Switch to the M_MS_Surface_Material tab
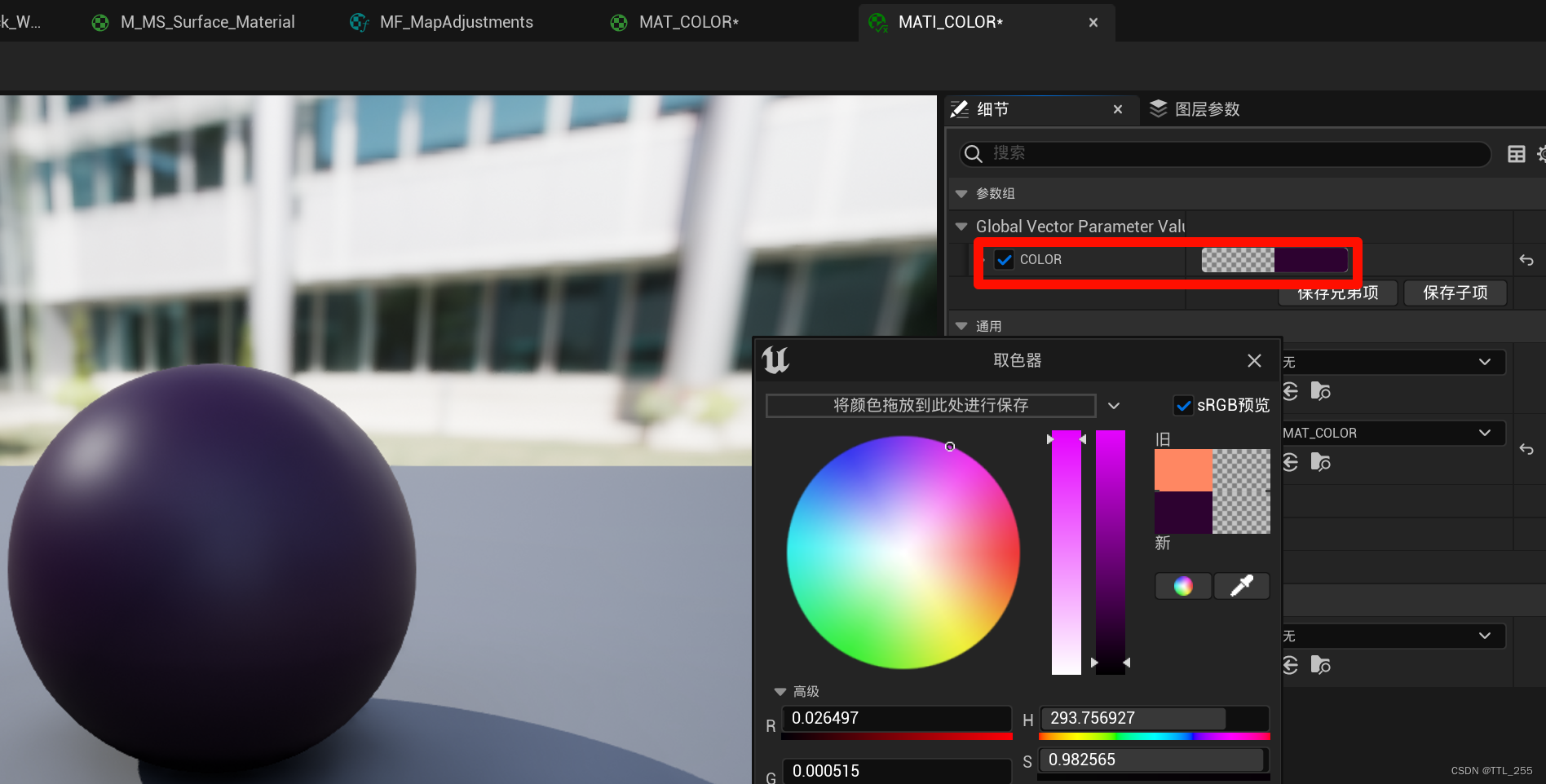The height and width of the screenshot is (784, 1546). 193,22
